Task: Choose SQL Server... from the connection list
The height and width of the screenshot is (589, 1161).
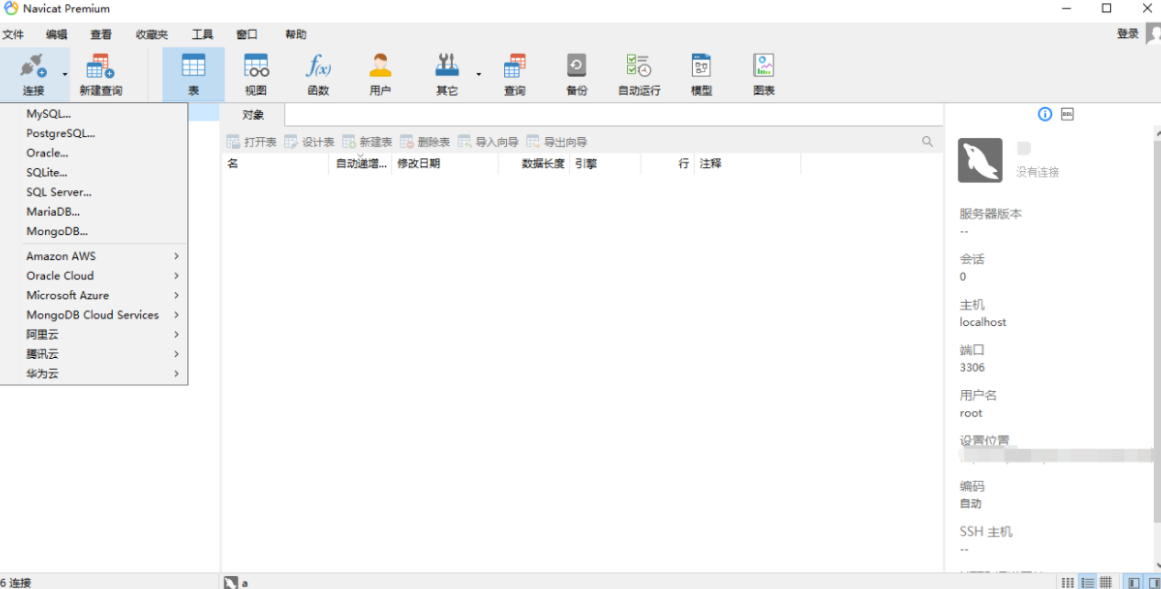Action: pyautogui.click(x=94, y=193)
